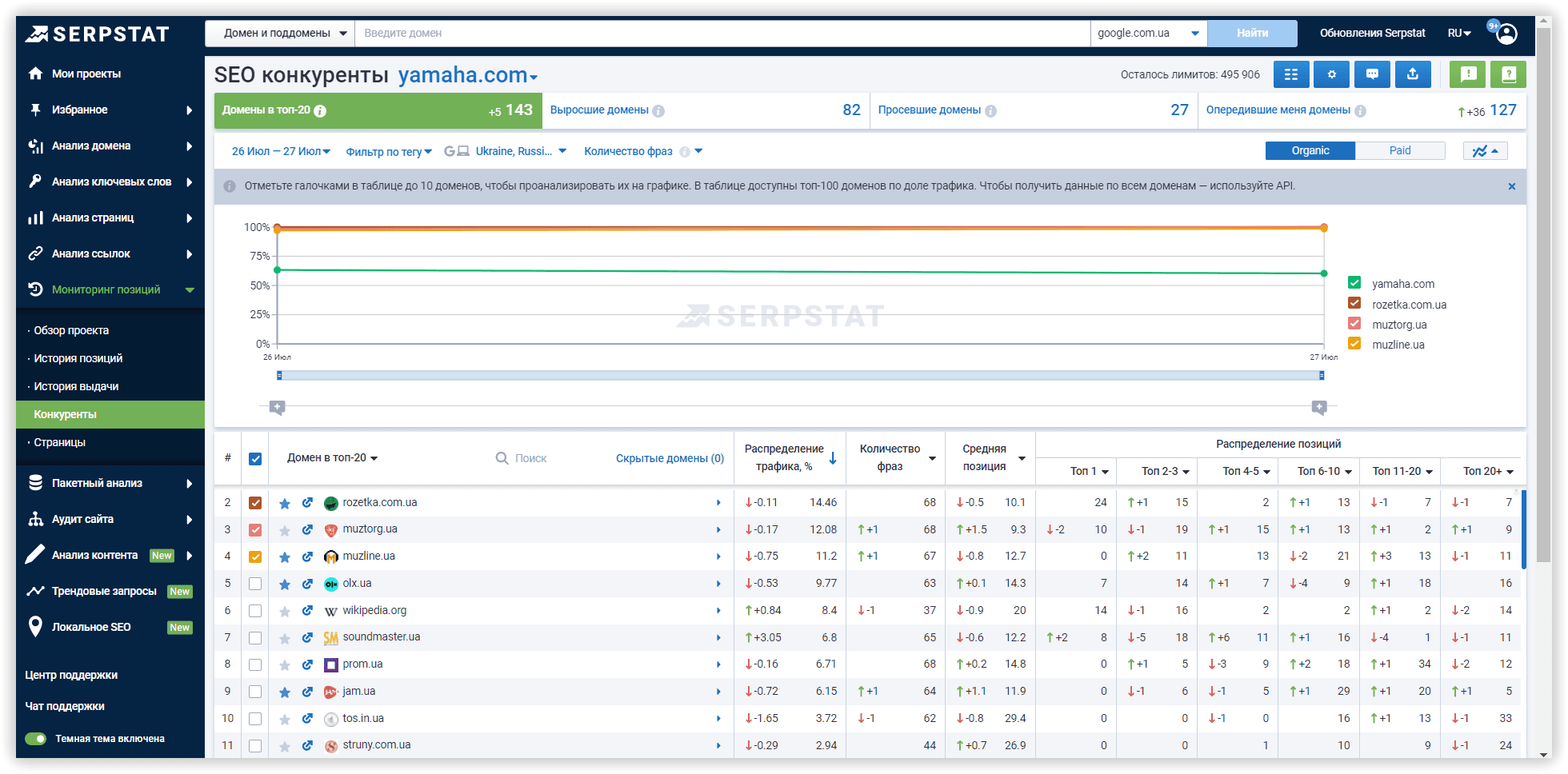The width and height of the screenshot is (1568, 774).
Task: Expand the date range 26 Июл — 27 Июл
Action: coord(281,151)
